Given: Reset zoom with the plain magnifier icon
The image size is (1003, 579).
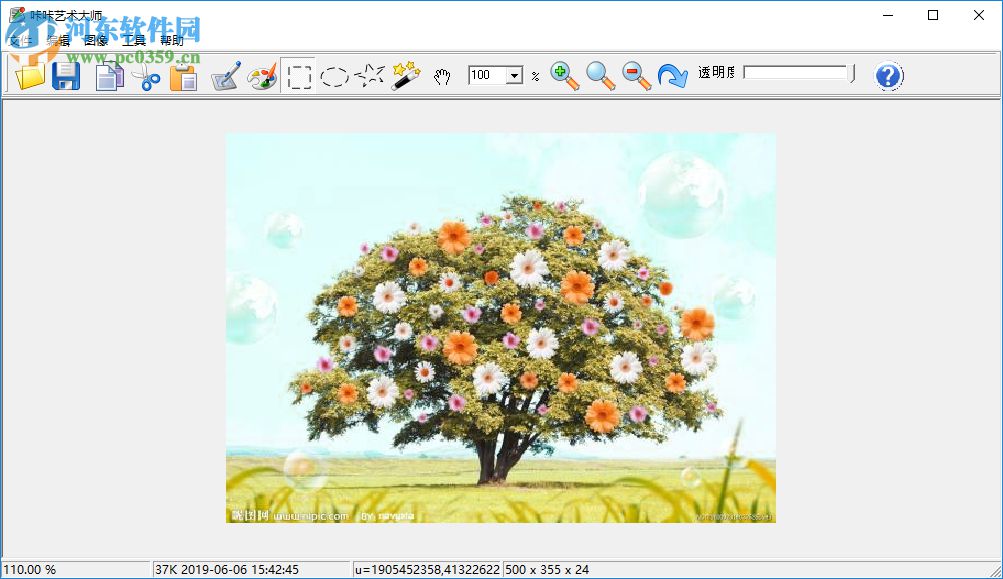Looking at the screenshot, I should (x=601, y=75).
